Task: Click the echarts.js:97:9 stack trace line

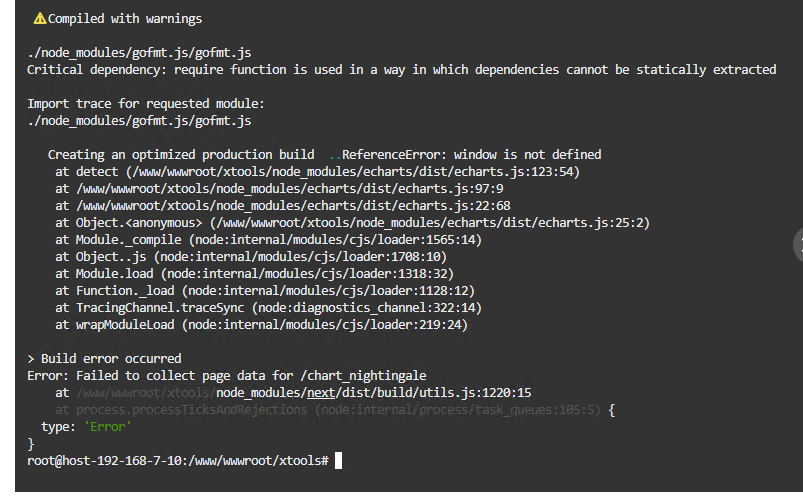Action: (x=279, y=188)
